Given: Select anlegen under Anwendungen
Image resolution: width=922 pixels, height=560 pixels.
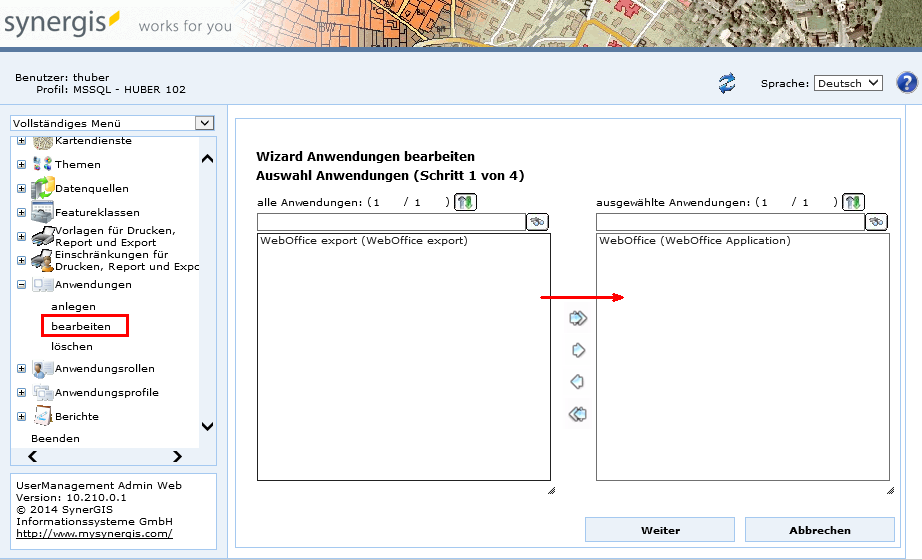Looking at the screenshot, I should [x=73, y=306].
